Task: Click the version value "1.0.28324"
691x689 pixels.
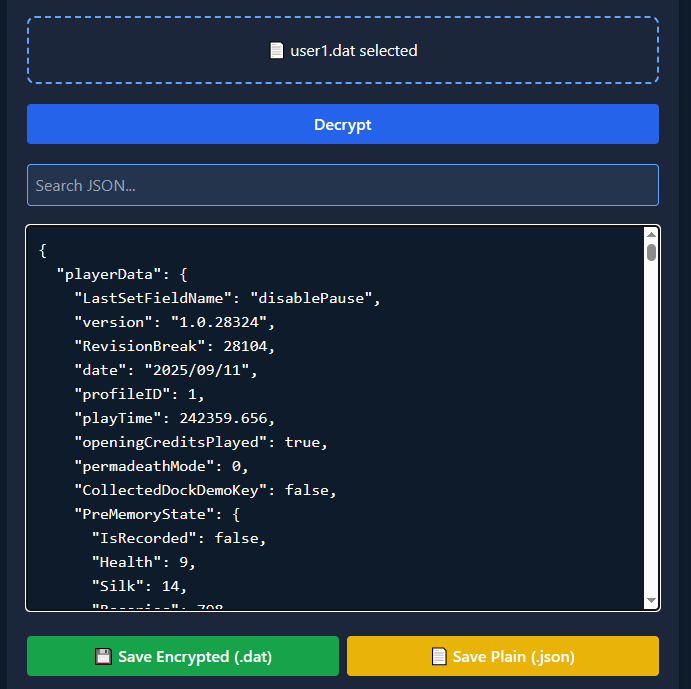Action: (x=219, y=322)
